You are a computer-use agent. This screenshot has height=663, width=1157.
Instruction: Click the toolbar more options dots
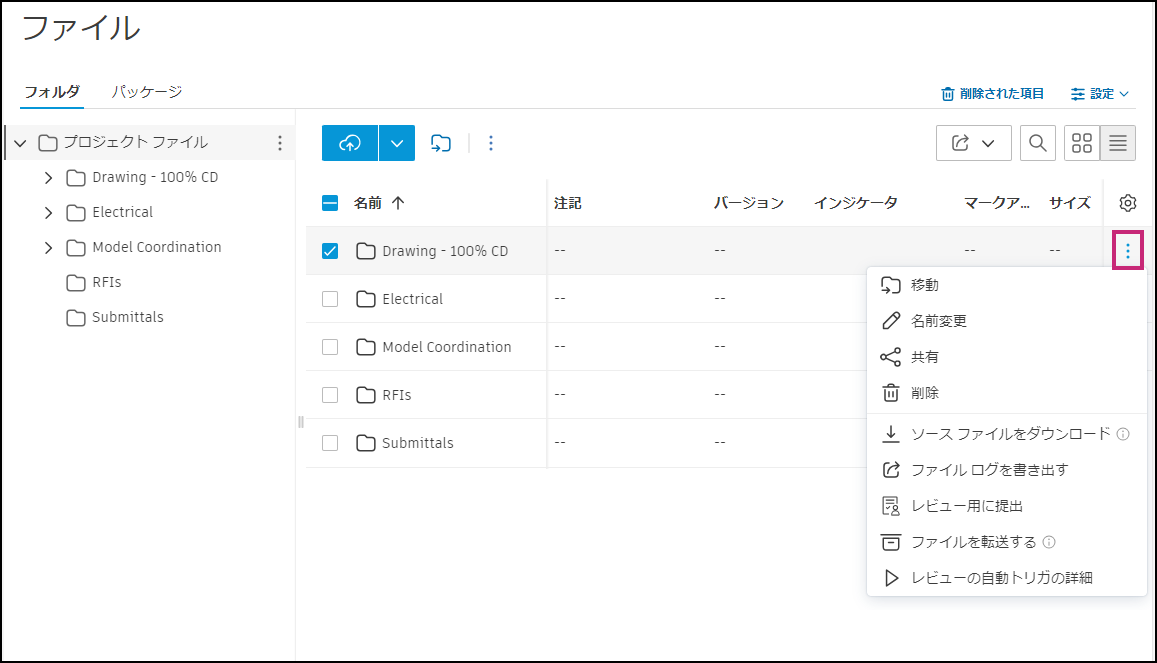click(490, 143)
